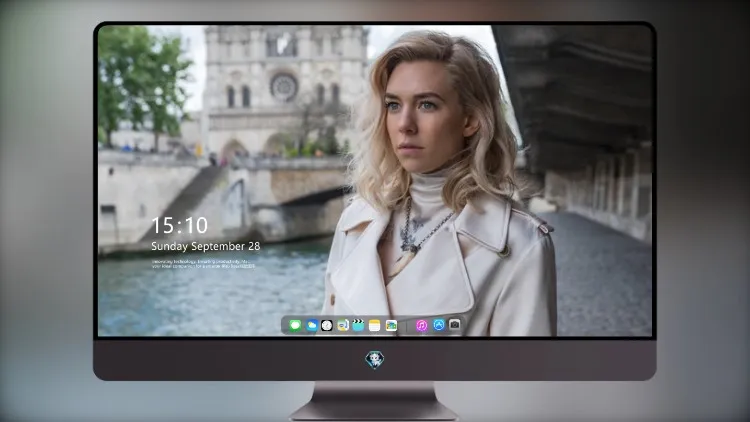Open the green Messages app in dock
Screen dimensions: 750x422
(x=295, y=325)
